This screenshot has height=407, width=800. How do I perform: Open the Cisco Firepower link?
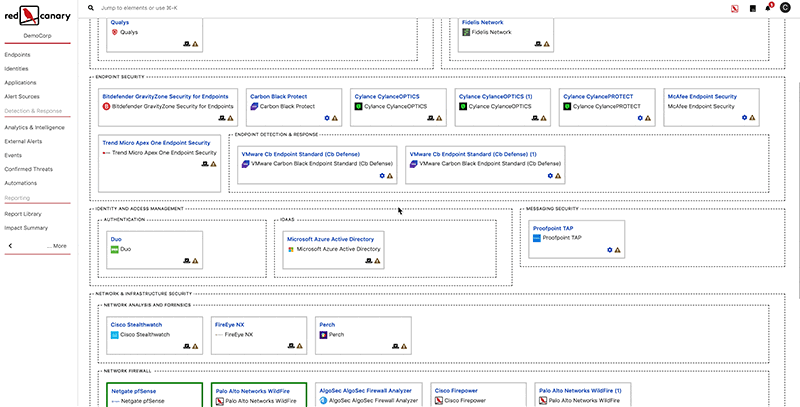coord(456,391)
